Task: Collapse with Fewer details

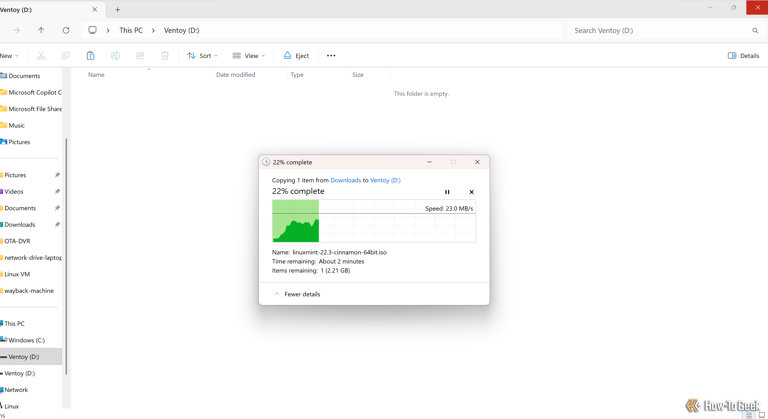Action: [x=297, y=294]
